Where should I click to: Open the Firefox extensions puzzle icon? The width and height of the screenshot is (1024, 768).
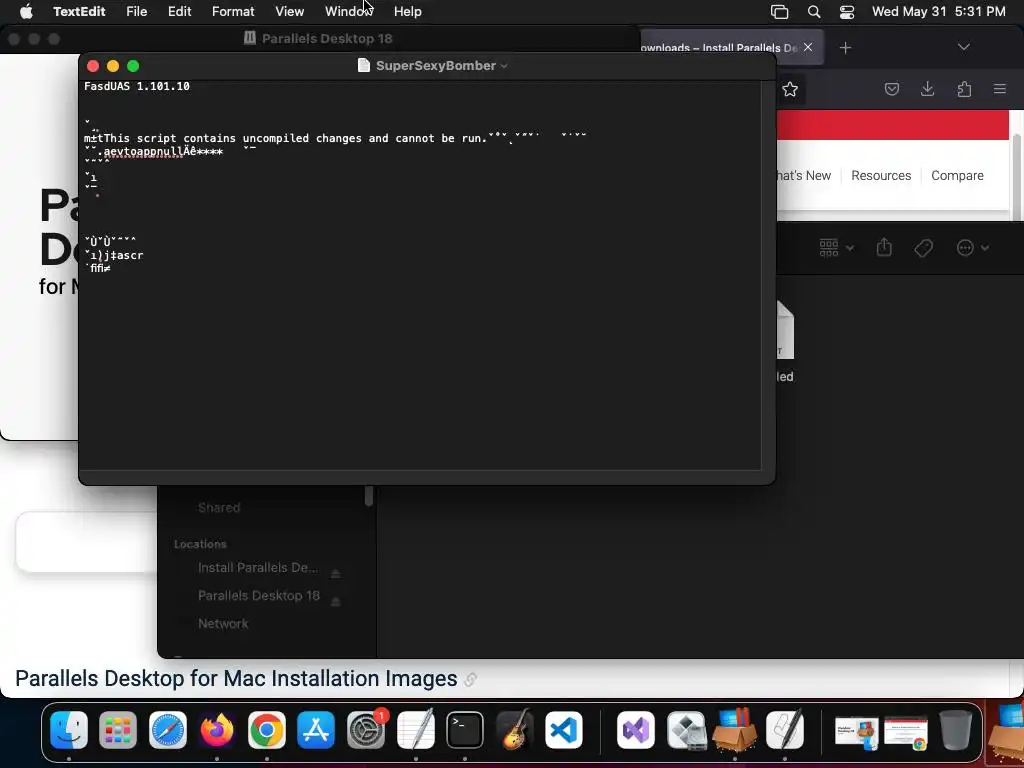(964, 89)
